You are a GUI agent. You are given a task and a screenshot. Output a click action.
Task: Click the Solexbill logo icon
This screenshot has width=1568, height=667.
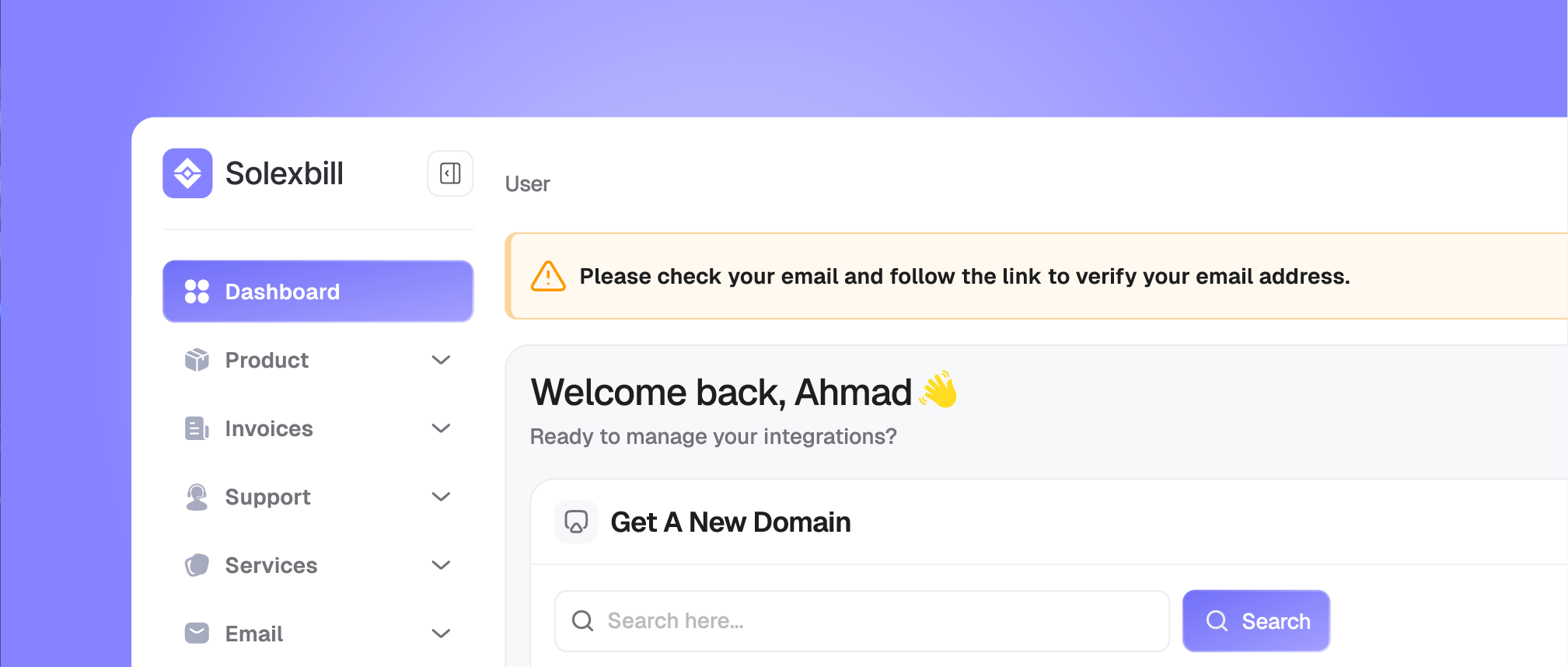pos(187,173)
